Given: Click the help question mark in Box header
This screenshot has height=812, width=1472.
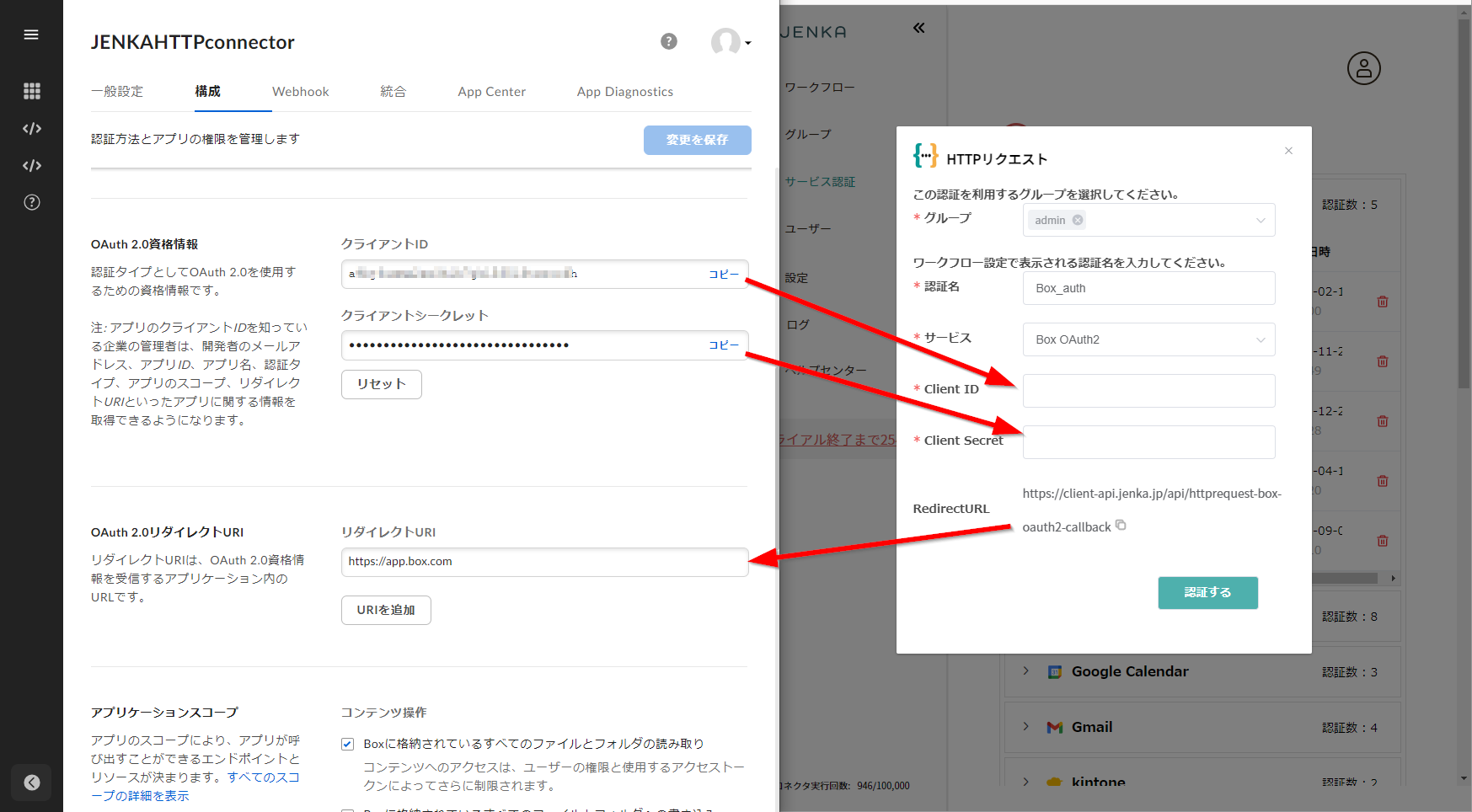Looking at the screenshot, I should [x=669, y=41].
